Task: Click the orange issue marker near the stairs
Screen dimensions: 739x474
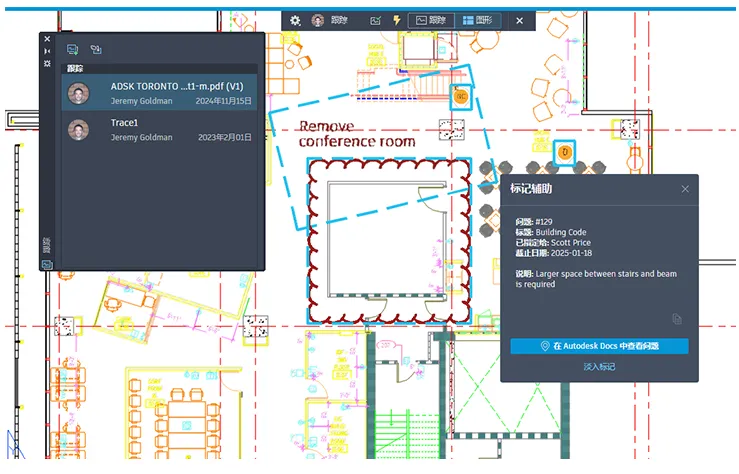Action: pyautogui.click(x=460, y=97)
